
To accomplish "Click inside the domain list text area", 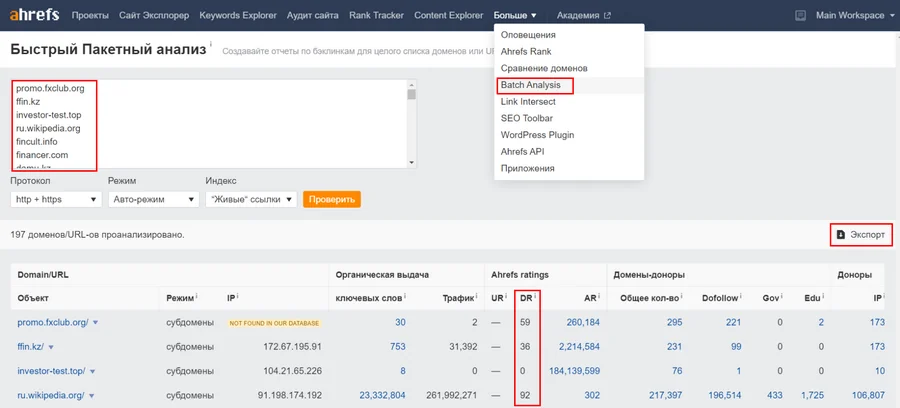I will tap(209, 124).
